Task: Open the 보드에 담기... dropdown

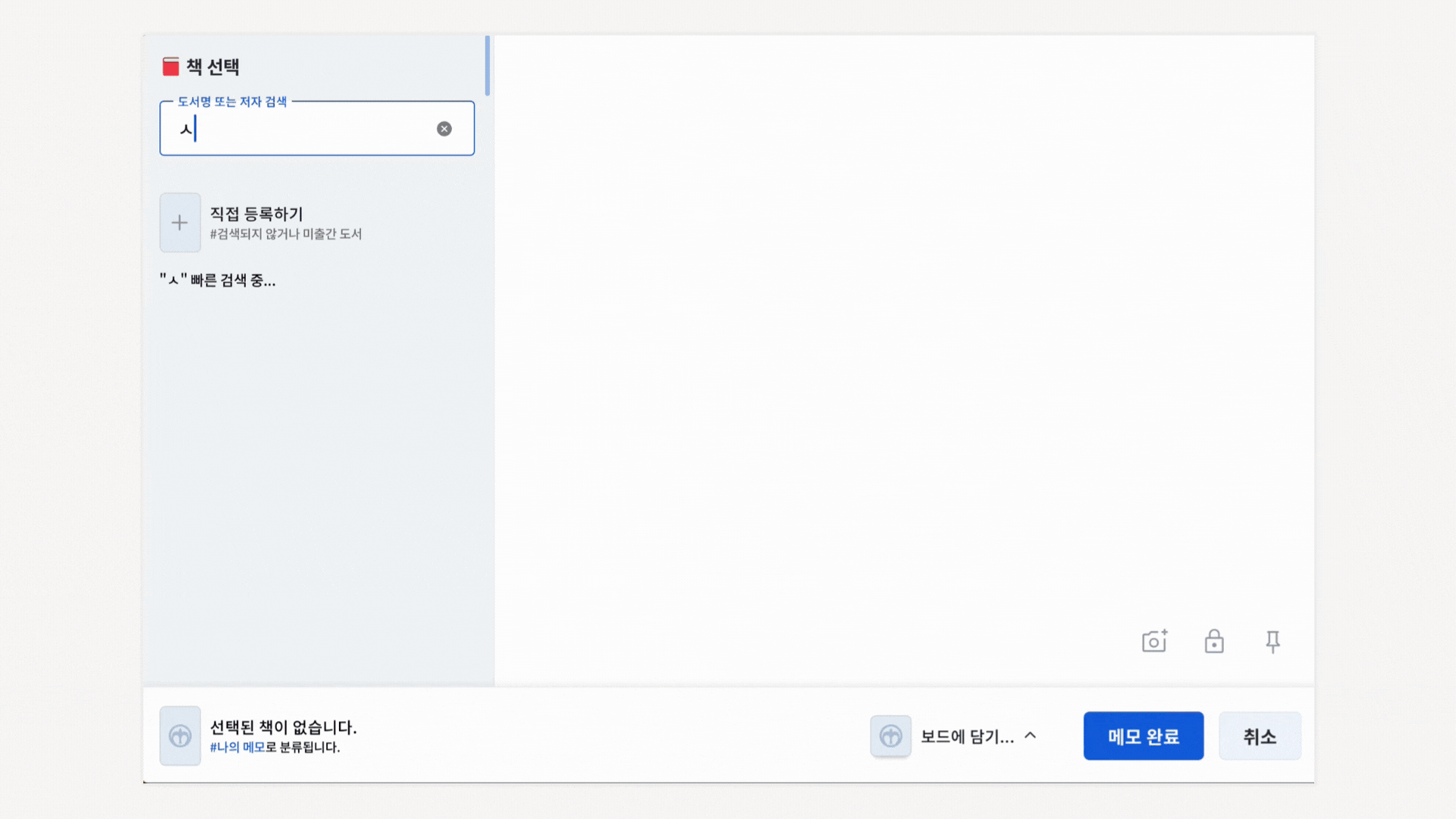Action: click(x=967, y=736)
